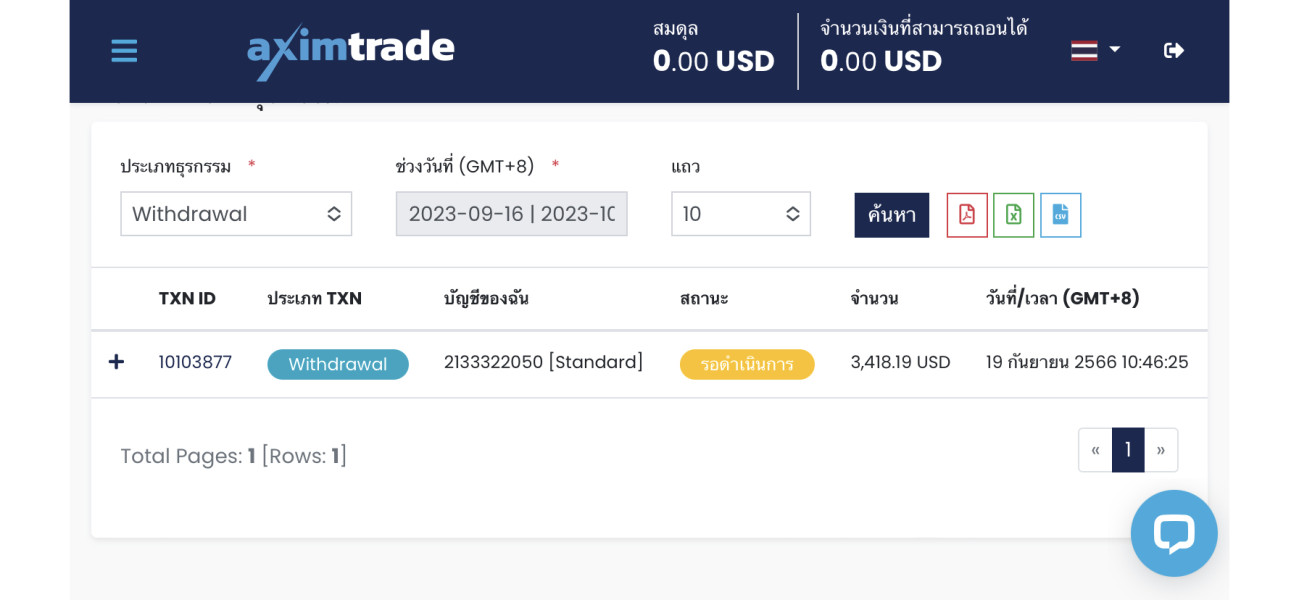Go to next page arrow
This screenshot has width=1299, height=600.
click(x=1161, y=450)
